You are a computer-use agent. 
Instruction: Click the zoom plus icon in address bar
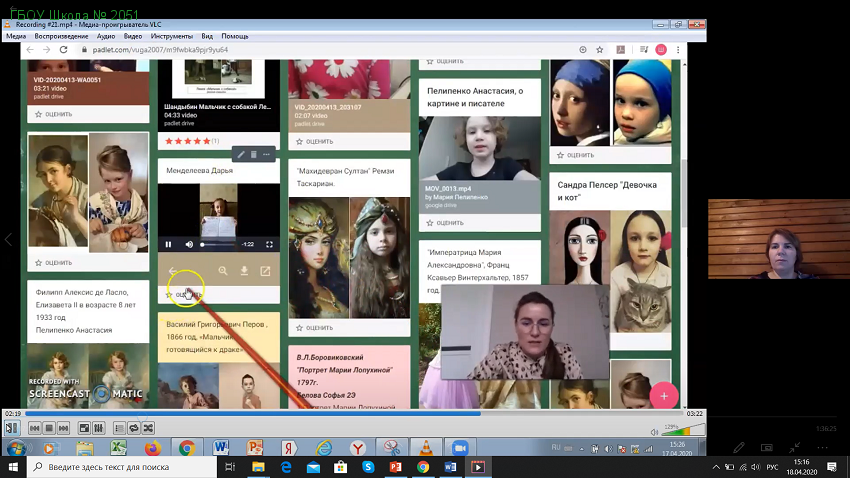pos(583,50)
